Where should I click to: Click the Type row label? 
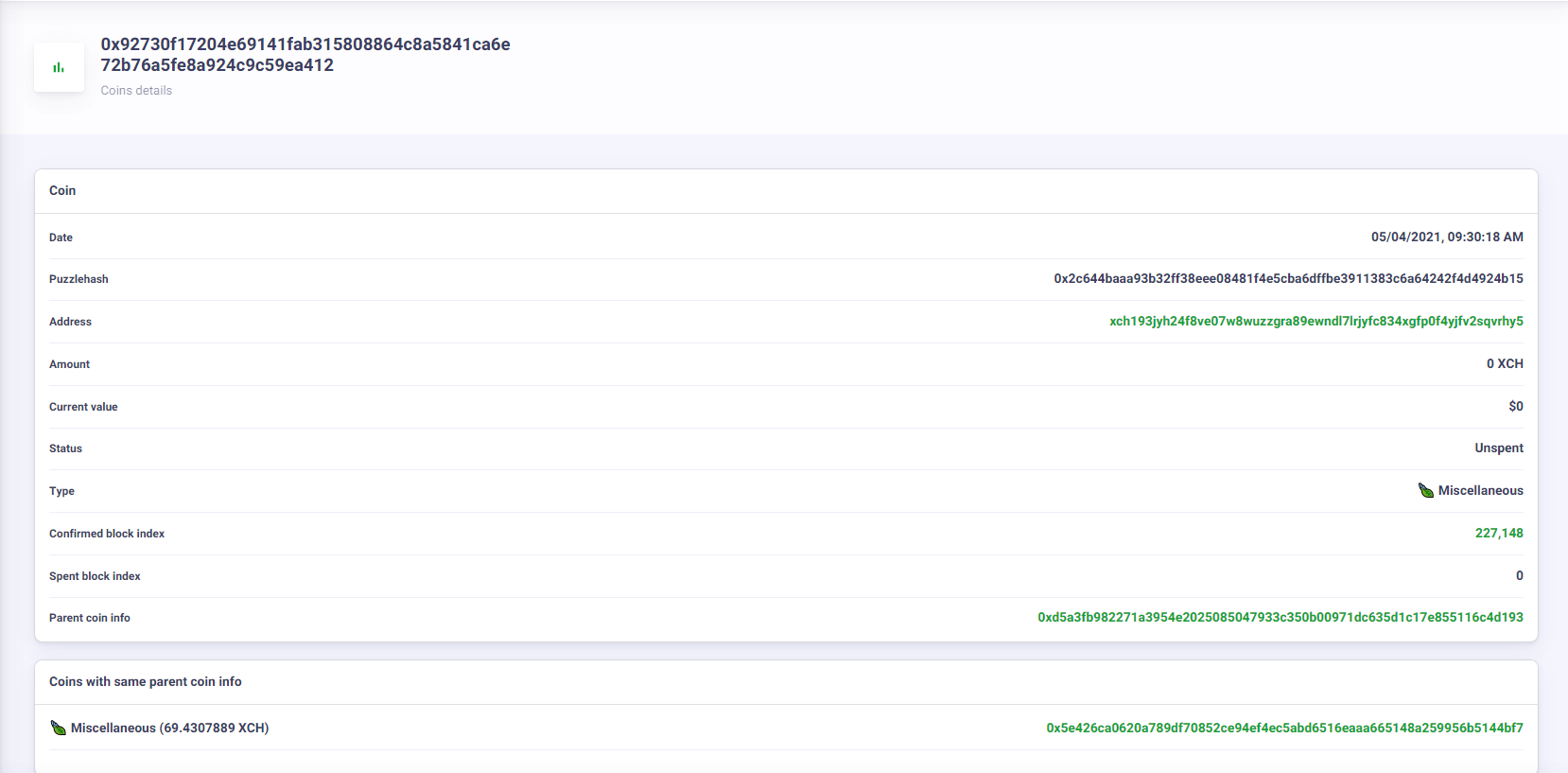point(61,491)
